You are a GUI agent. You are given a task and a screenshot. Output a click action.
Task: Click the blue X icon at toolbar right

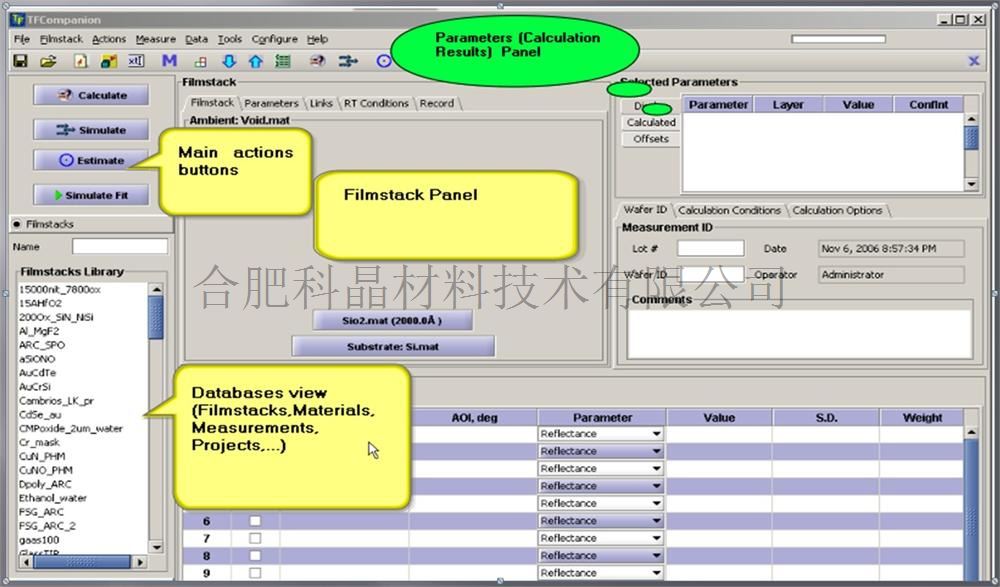click(x=973, y=61)
